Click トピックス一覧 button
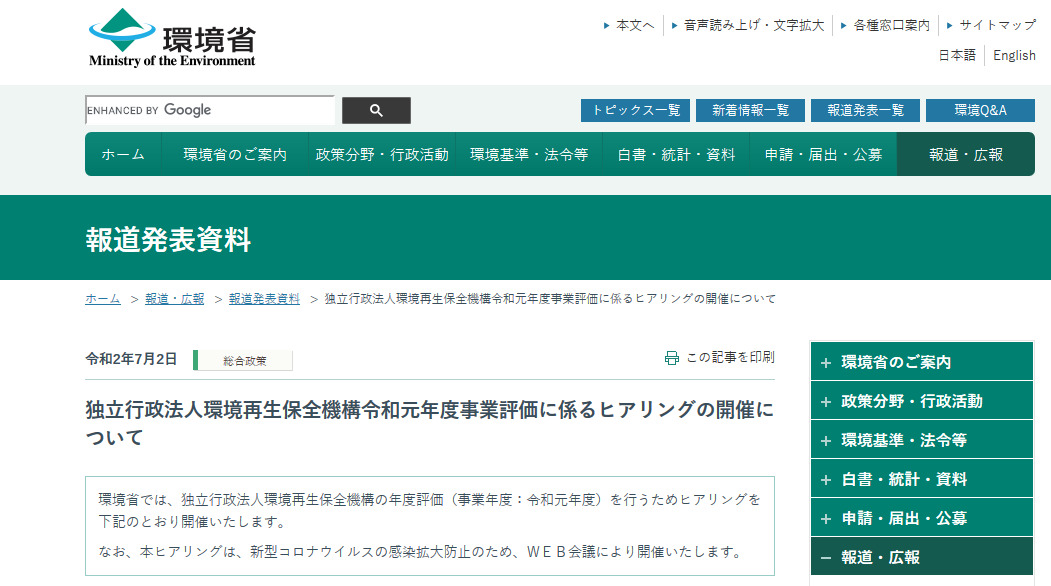Screen dimensions: 1051x586 click(x=635, y=111)
